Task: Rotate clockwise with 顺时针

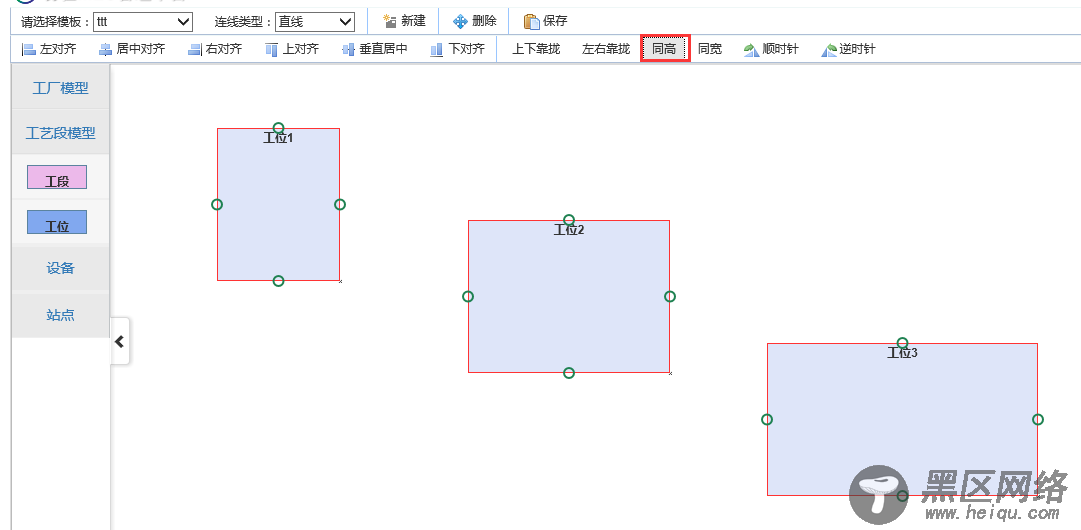Action: coord(771,49)
